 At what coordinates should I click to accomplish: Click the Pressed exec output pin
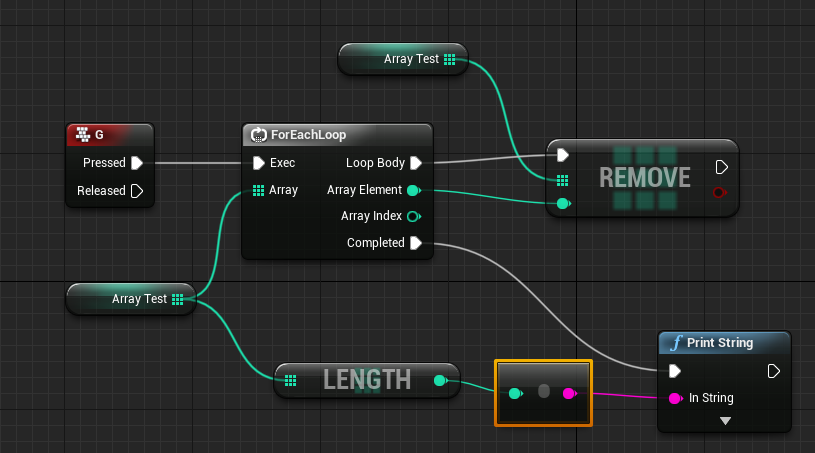coord(137,163)
